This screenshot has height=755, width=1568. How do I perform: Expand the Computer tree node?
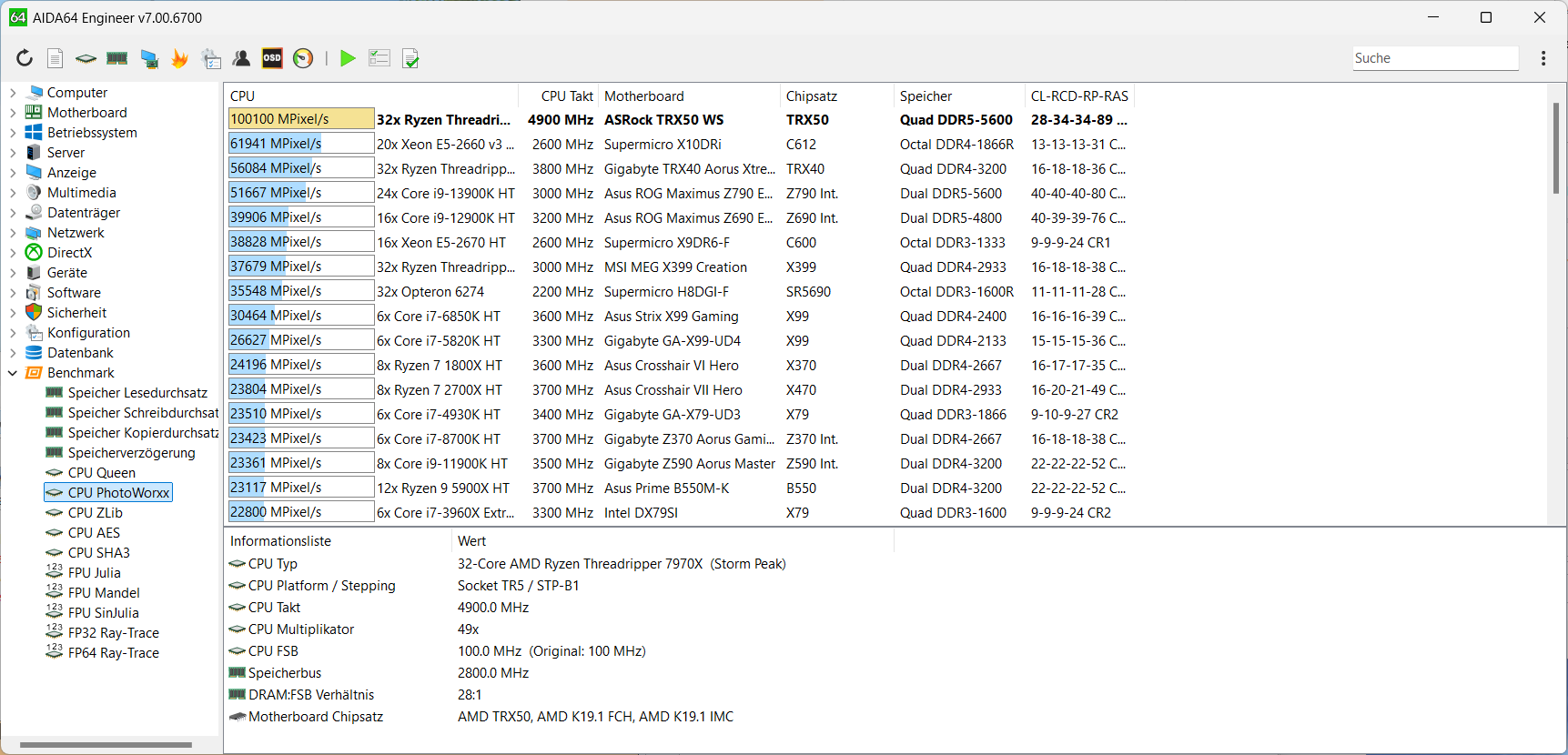[13, 93]
